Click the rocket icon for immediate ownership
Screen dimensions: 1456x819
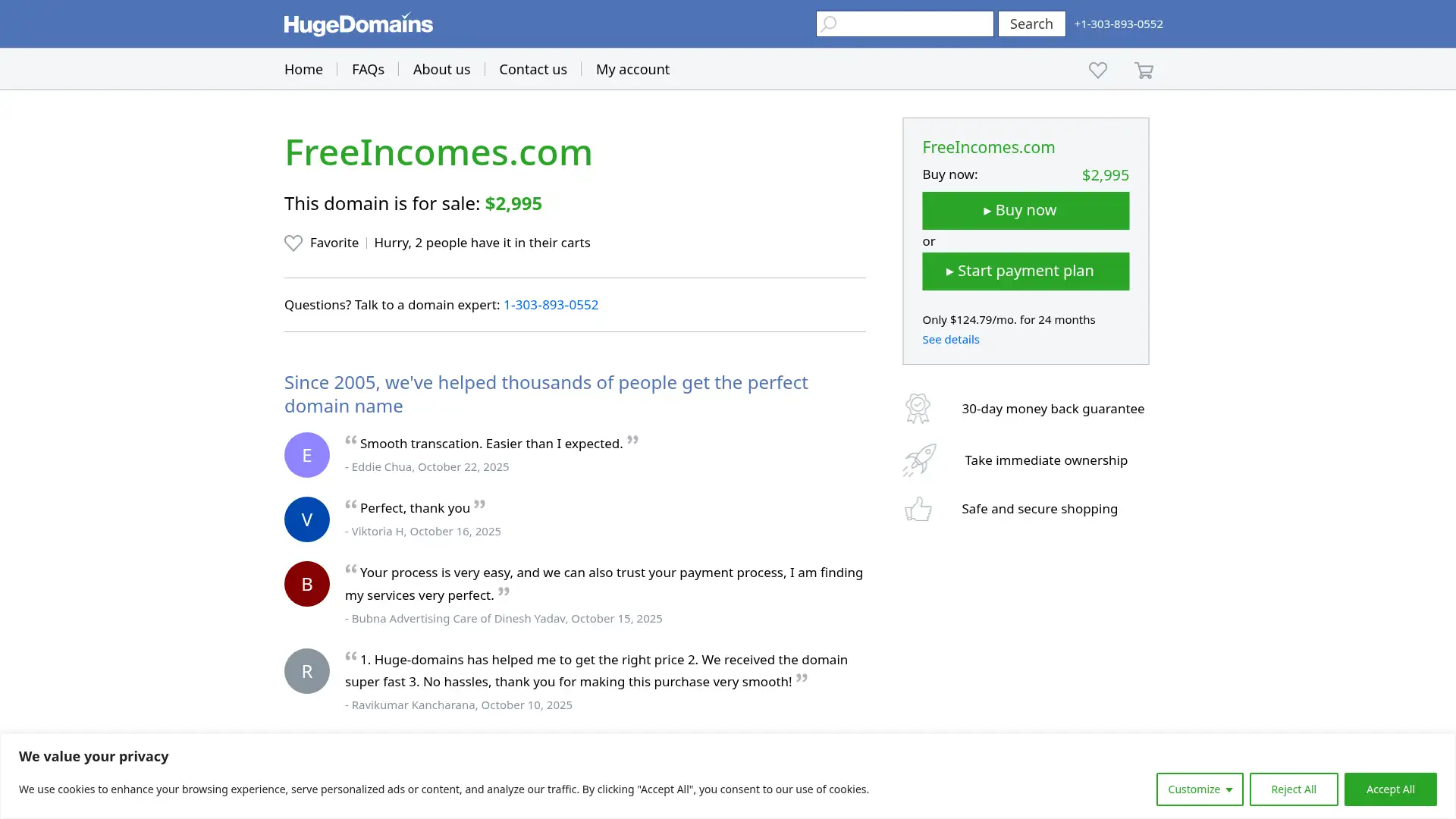tap(918, 460)
